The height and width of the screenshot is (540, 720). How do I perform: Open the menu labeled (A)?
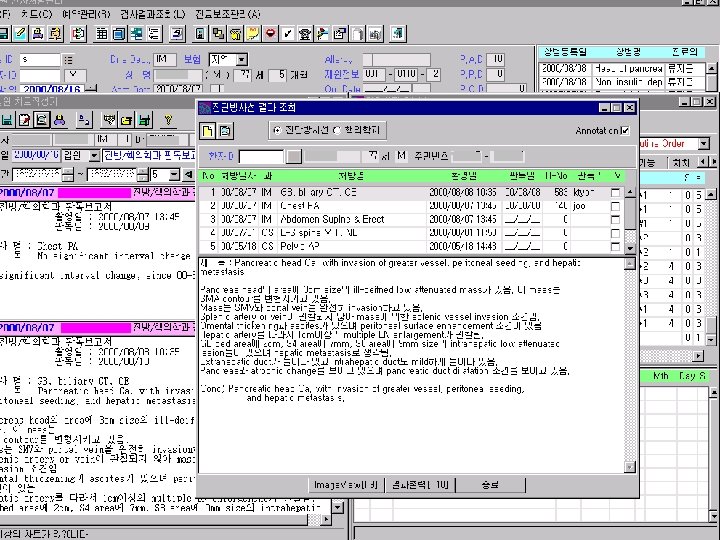pos(227,14)
